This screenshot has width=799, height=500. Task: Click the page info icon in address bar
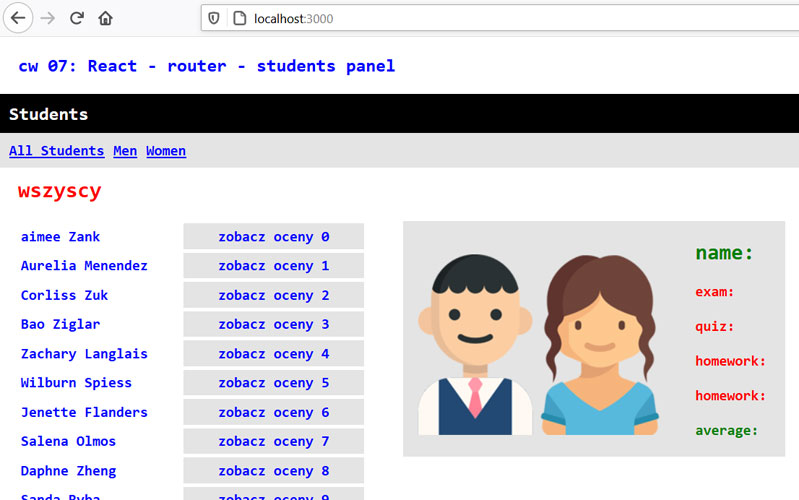[238, 18]
